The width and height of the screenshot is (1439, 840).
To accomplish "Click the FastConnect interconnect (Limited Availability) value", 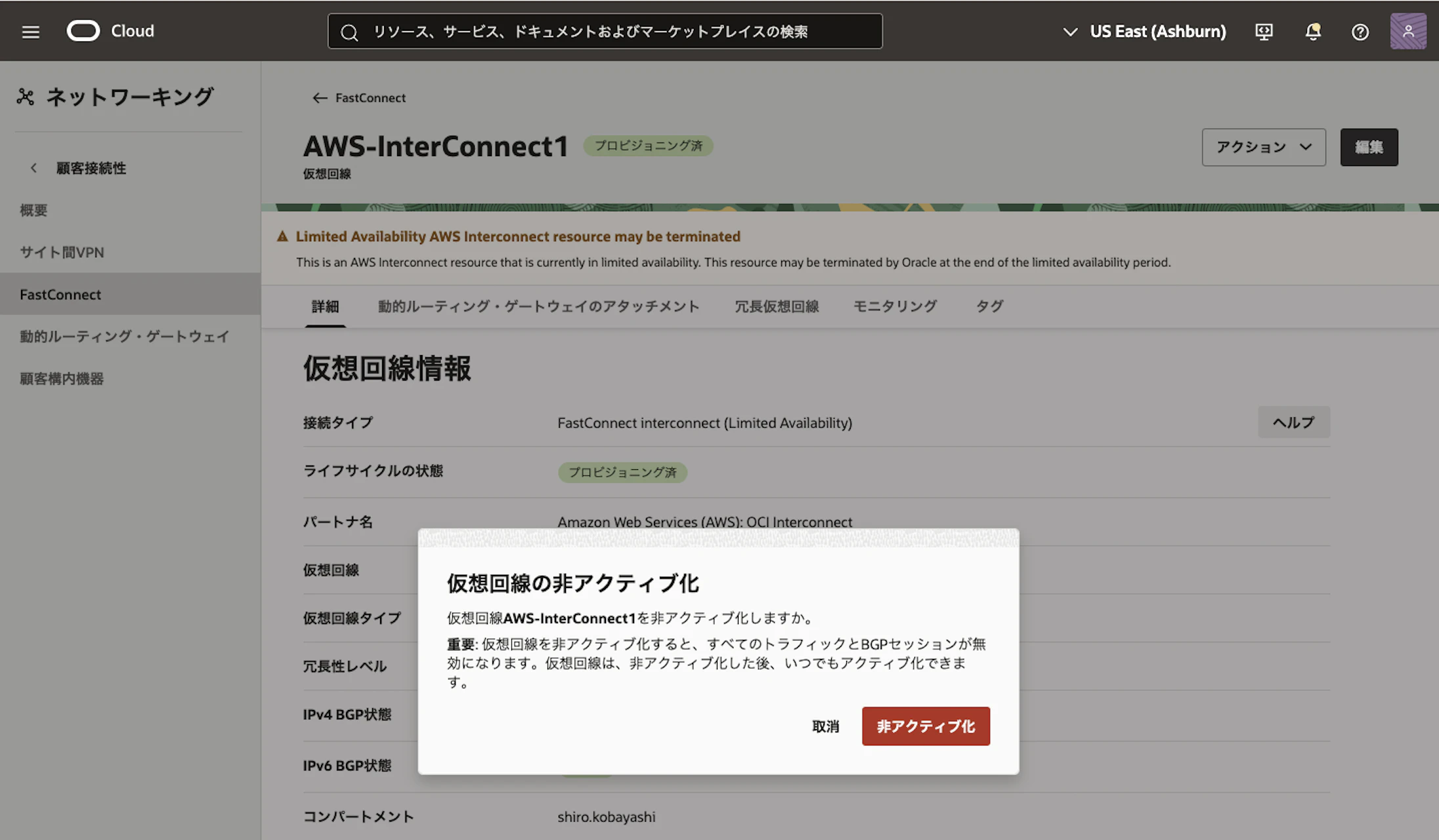I will click(x=705, y=423).
